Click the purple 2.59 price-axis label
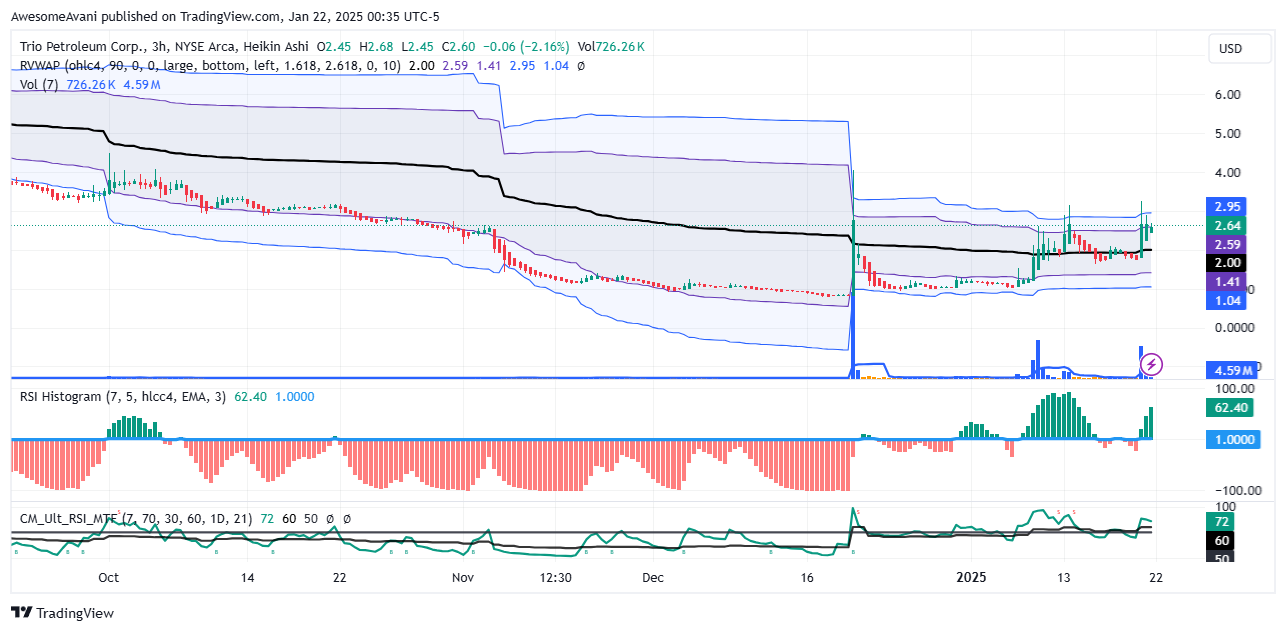 (1227, 244)
